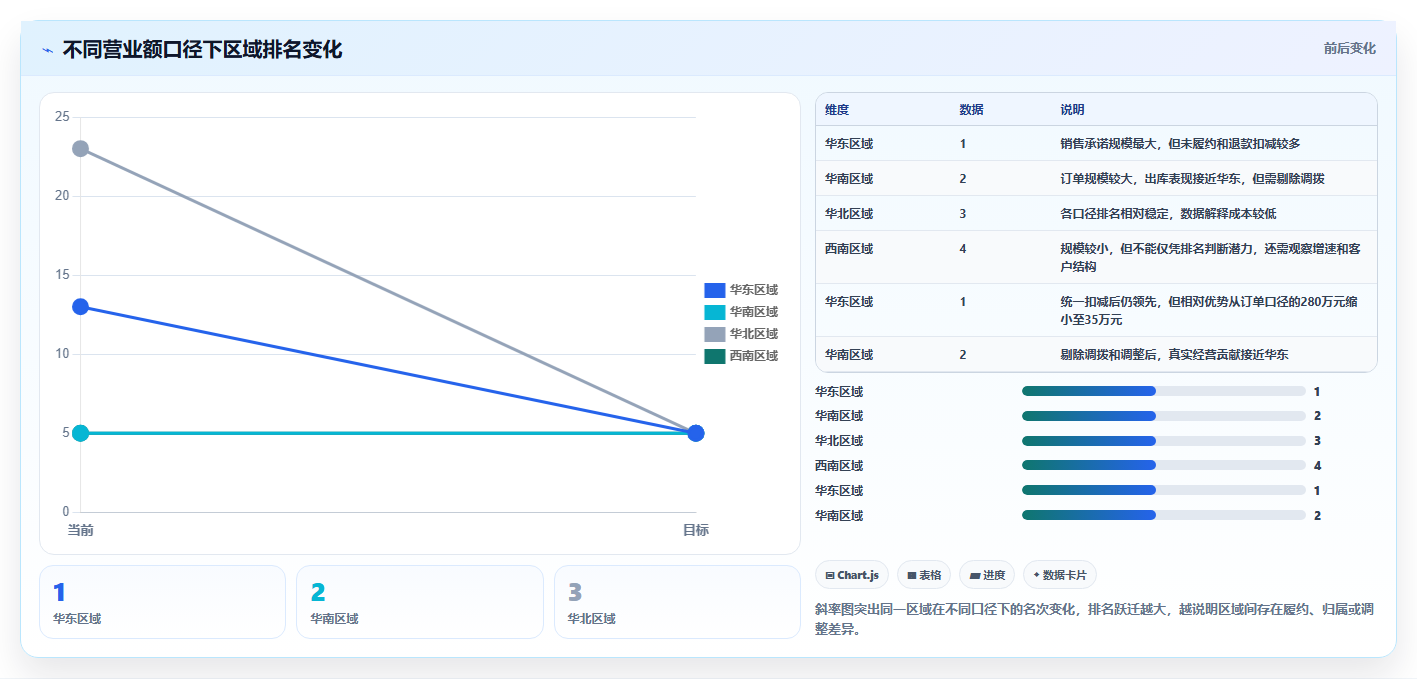This screenshot has height=679, width=1417.
Task: Toggle the cyan 华南区域 legend swatch
Action: [x=714, y=312]
